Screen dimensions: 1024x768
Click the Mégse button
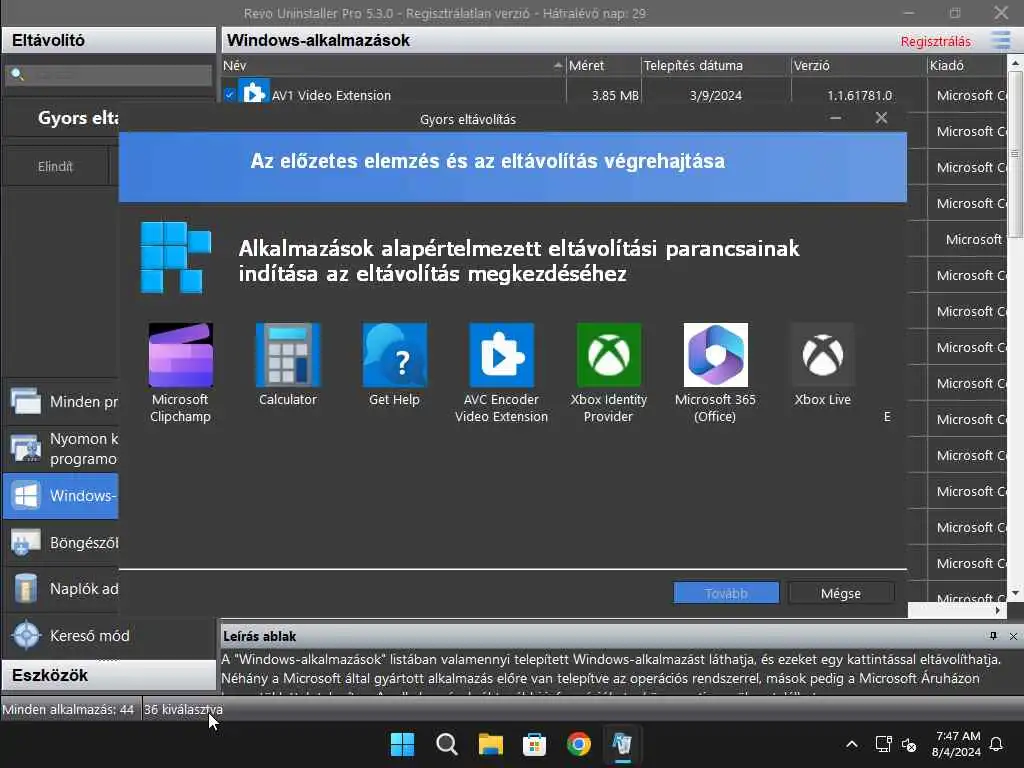[841, 593]
